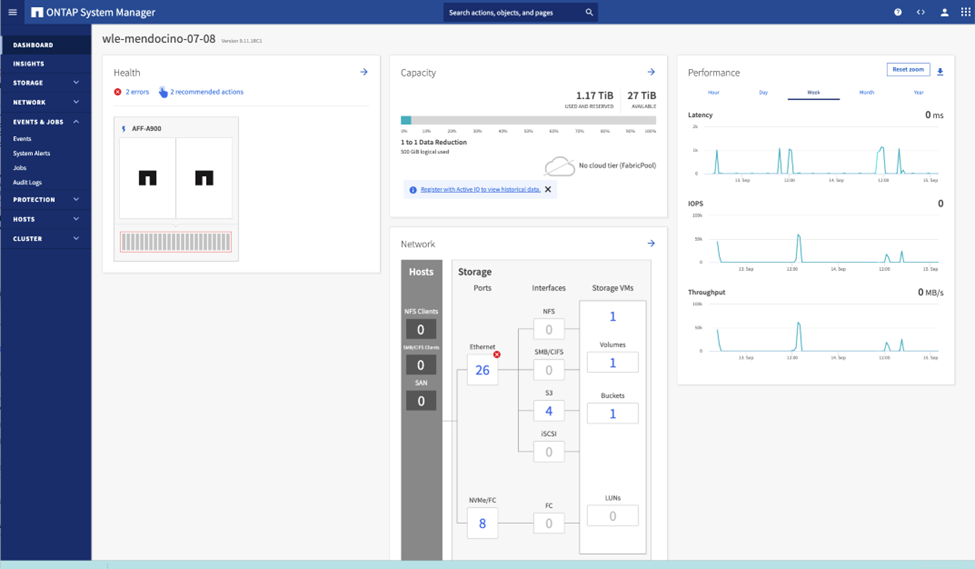975x569 pixels.
Task: Open Network details arrow
Action: click(651, 243)
